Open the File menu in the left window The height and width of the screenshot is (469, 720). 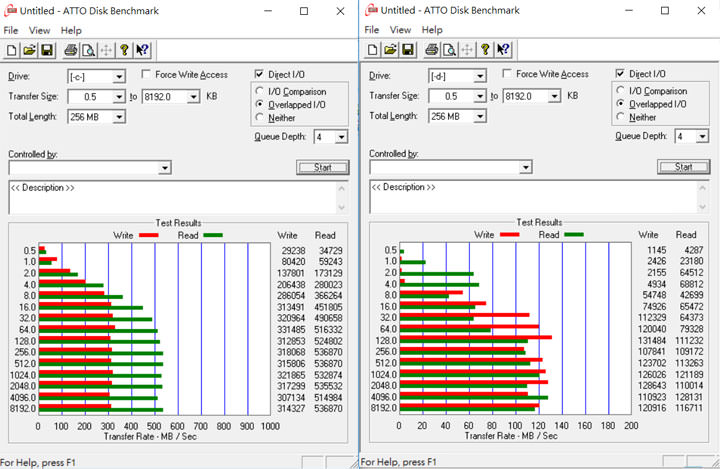click(x=11, y=30)
